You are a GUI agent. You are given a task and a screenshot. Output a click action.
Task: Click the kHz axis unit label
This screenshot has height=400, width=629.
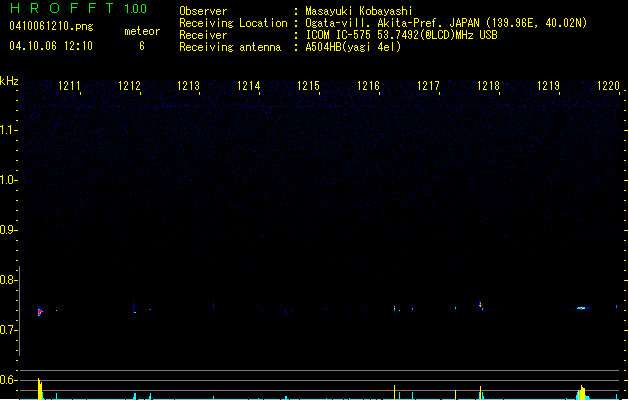pyautogui.click(x=9, y=81)
